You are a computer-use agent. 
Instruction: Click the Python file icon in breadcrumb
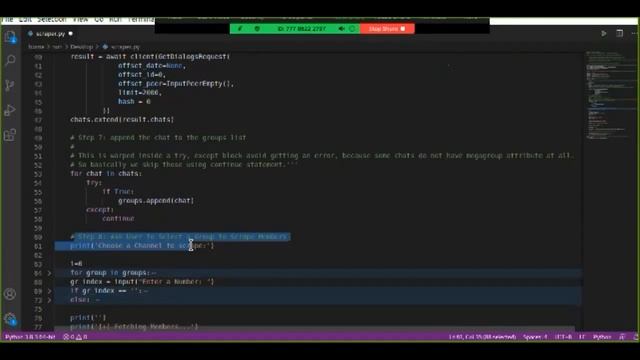pos(105,47)
